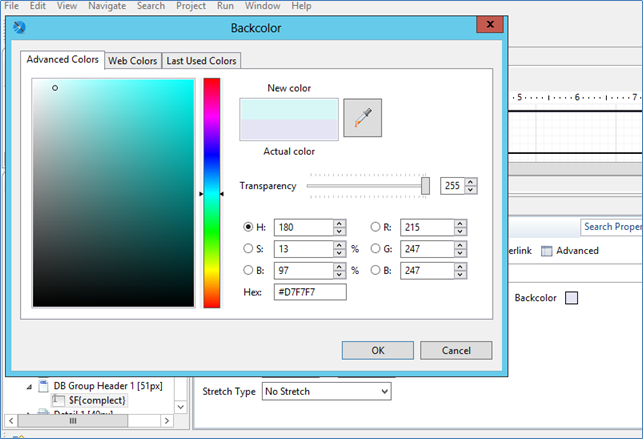This screenshot has width=643, height=439.
Task: Cancel the Backcolor dialog
Action: [x=456, y=350]
